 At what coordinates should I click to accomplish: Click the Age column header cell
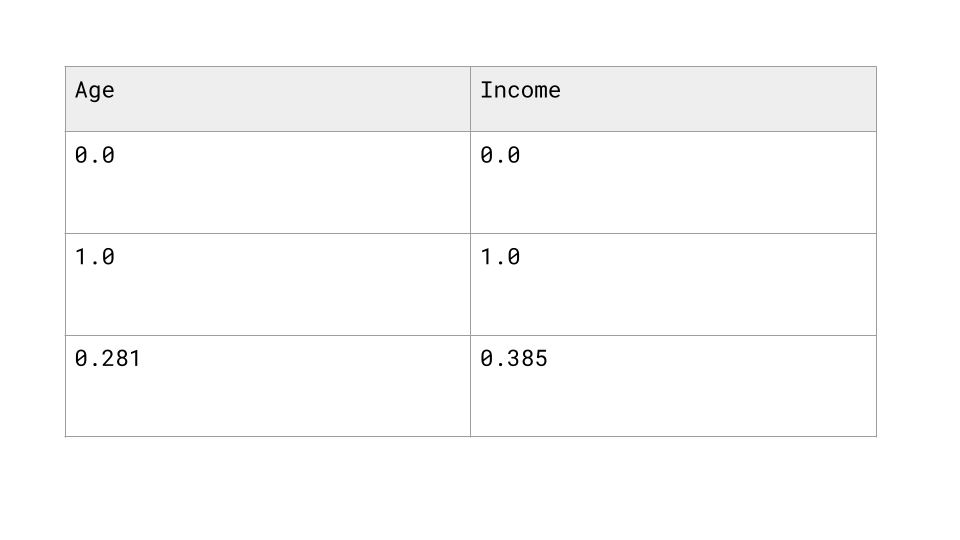point(268,99)
